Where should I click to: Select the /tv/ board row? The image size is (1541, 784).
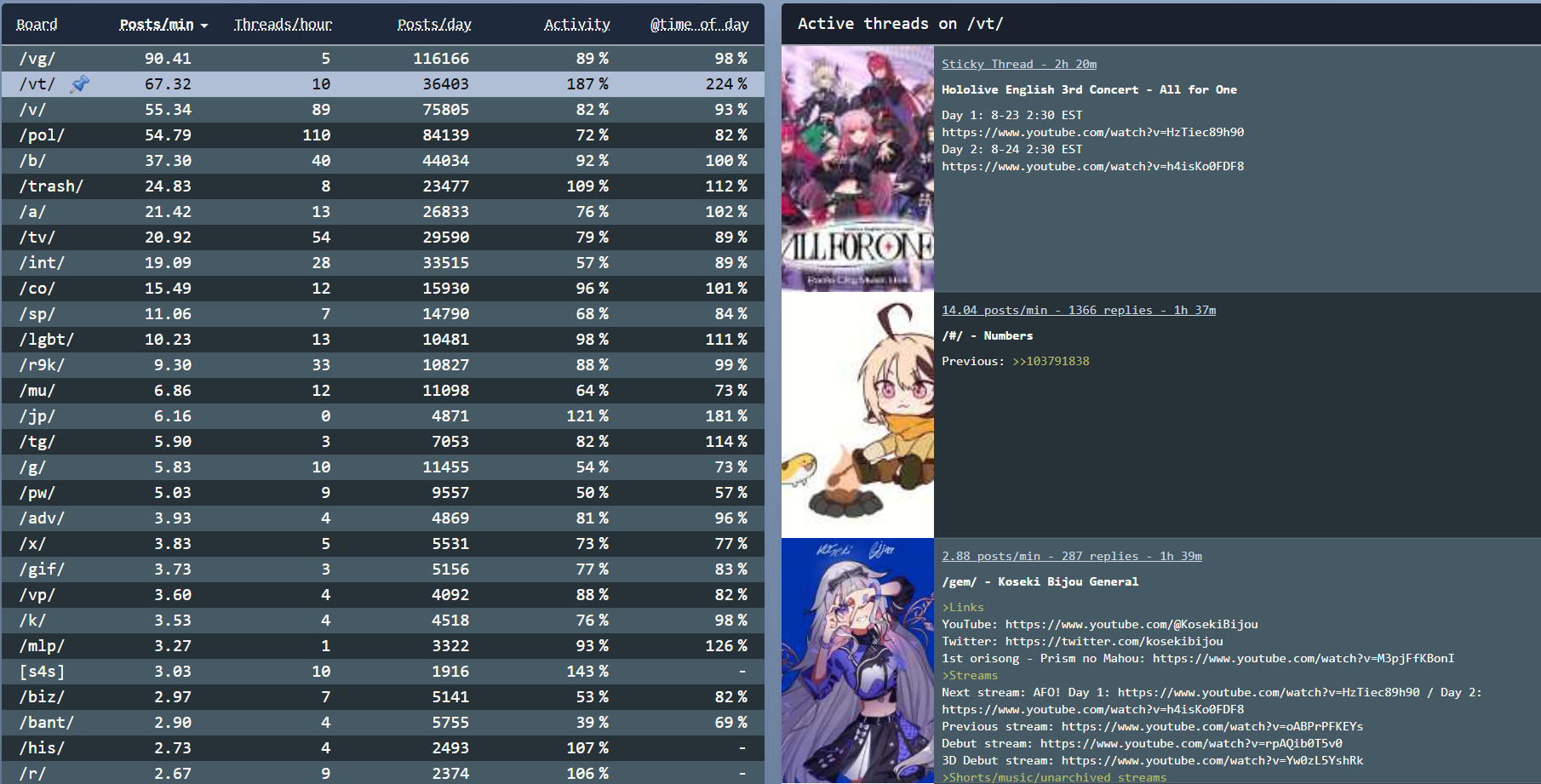pyautogui.click(x=382, y=237)
